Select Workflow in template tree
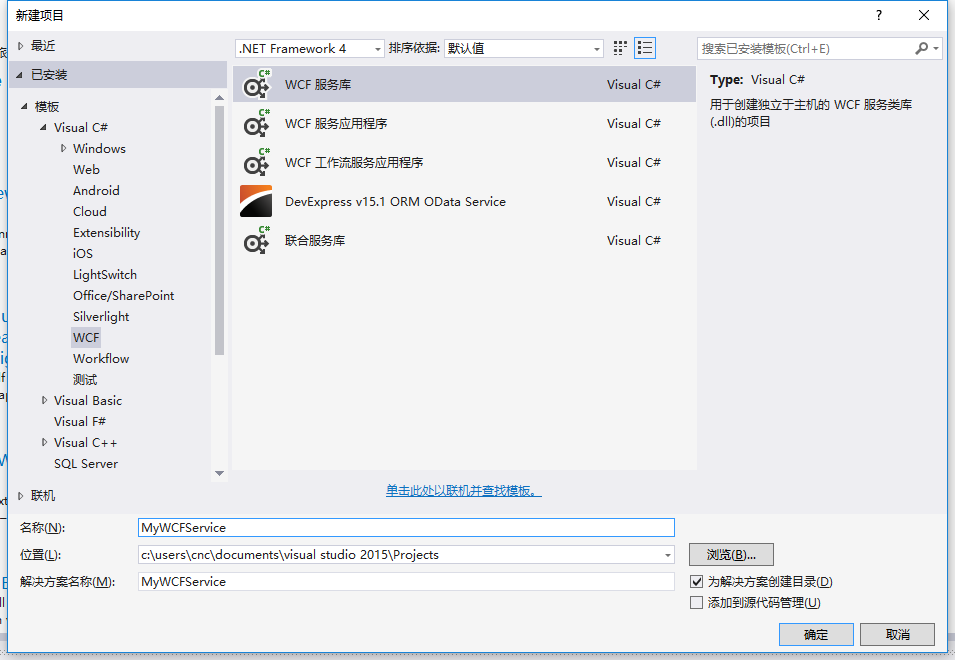The height and width of the screenshot is (660, 955). (101, 359)
